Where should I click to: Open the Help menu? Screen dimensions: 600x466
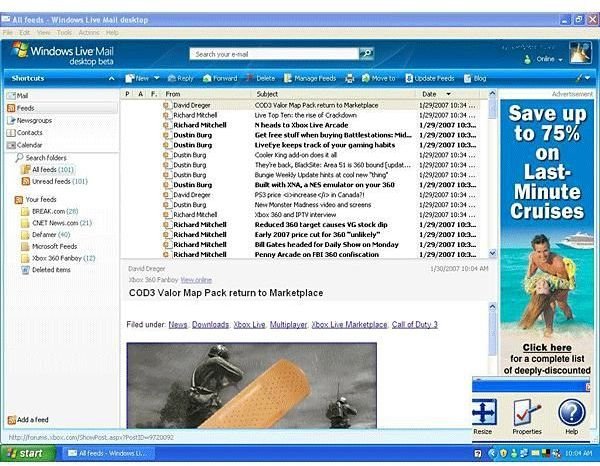coord(112,33)
